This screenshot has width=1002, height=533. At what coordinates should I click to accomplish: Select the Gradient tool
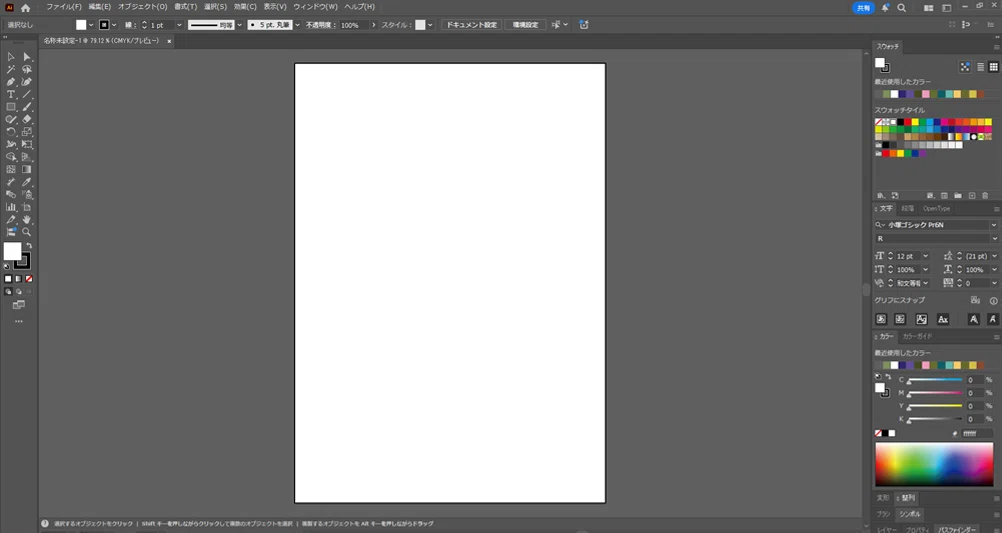click(x=27, y=169)
